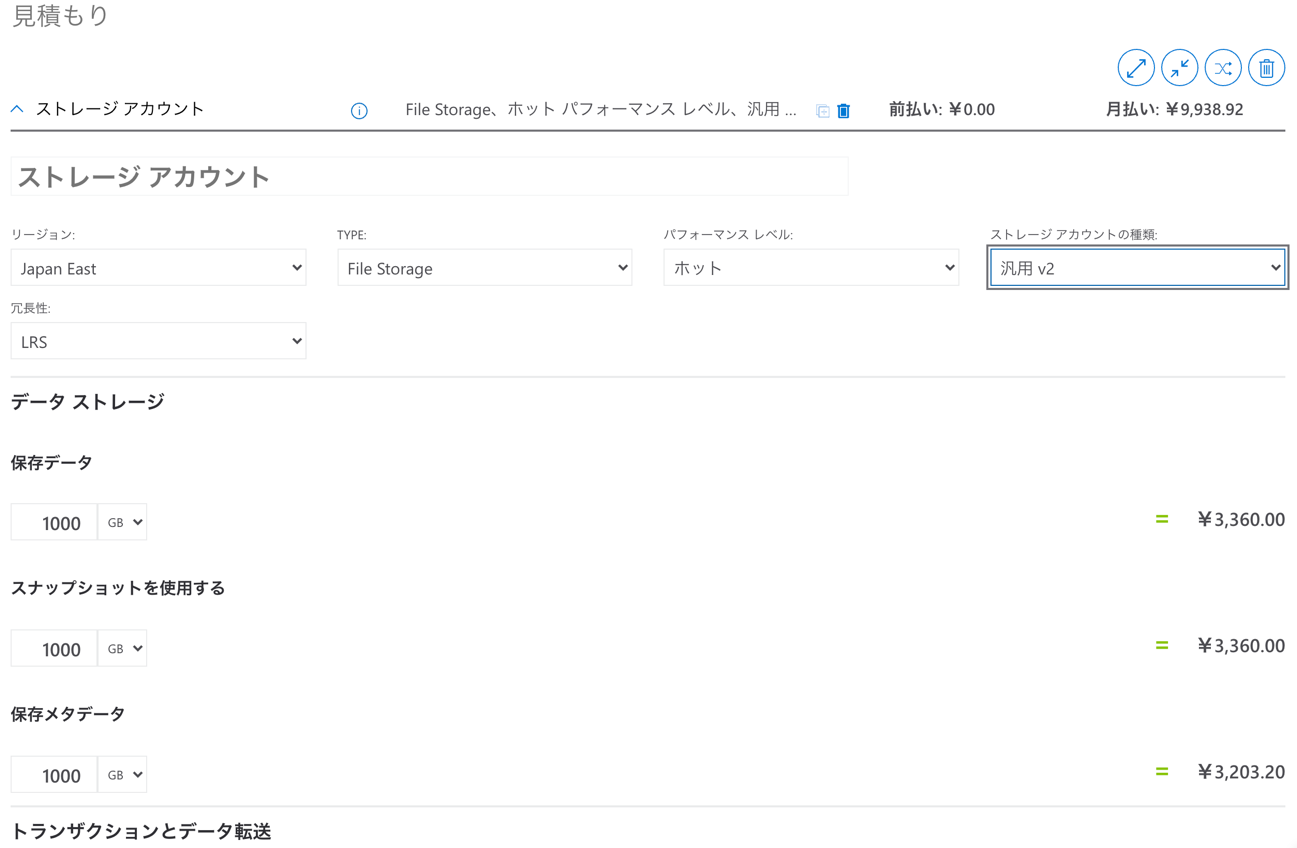1297x848 pixels.
Task: Open the info icon next to ストレージ アカウント
Action: pos(359,111)
